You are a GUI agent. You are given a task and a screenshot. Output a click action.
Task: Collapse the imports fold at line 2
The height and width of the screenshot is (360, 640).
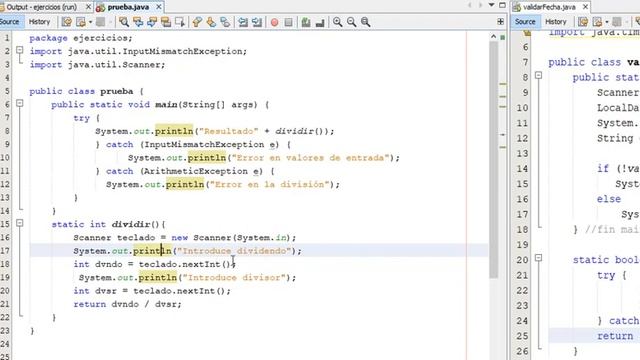coord(20,50)
